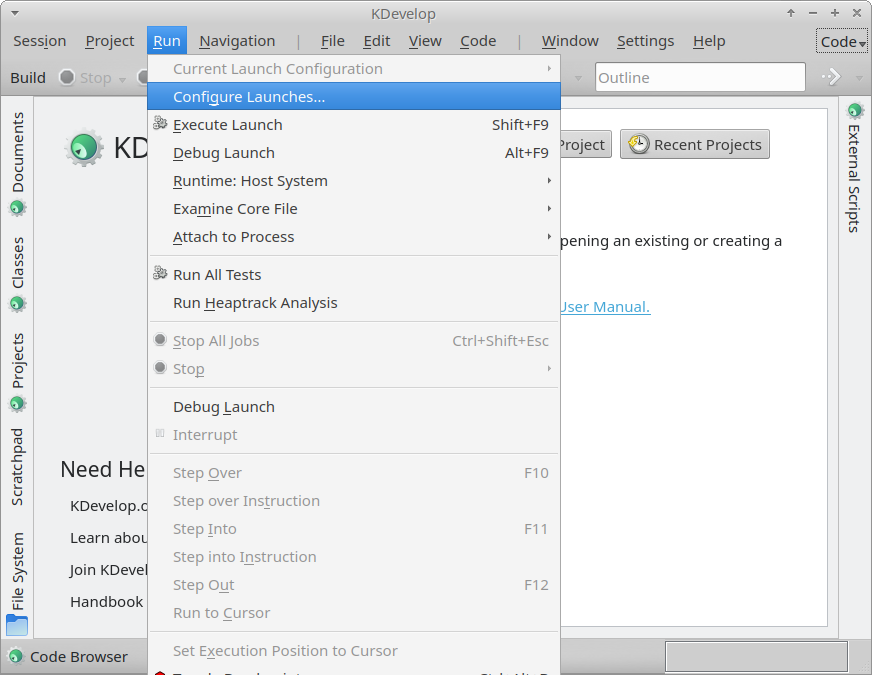Open the File System side panel
872x675 pixels.
tap(18, 583)
